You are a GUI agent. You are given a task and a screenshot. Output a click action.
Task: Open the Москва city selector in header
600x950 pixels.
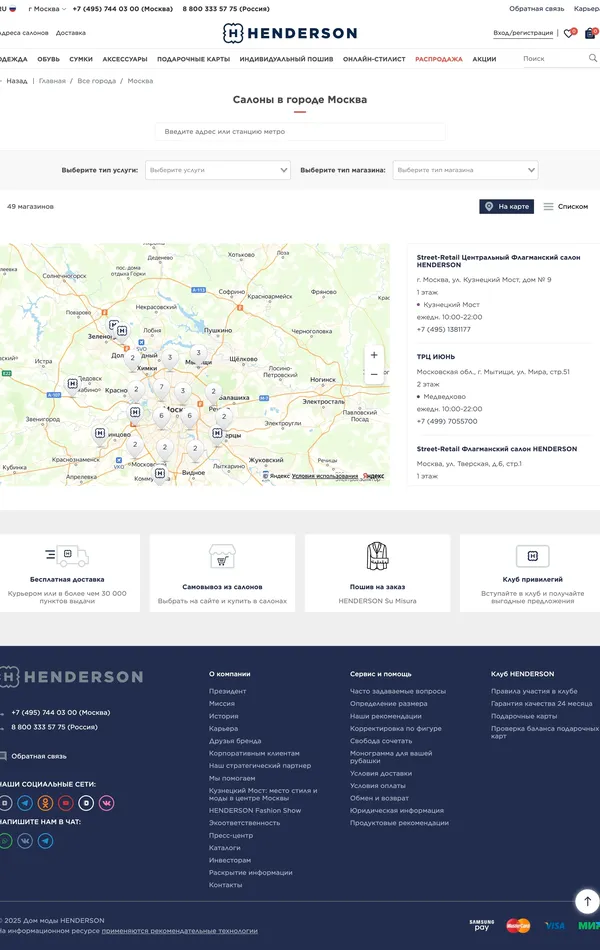click(47, 8)
